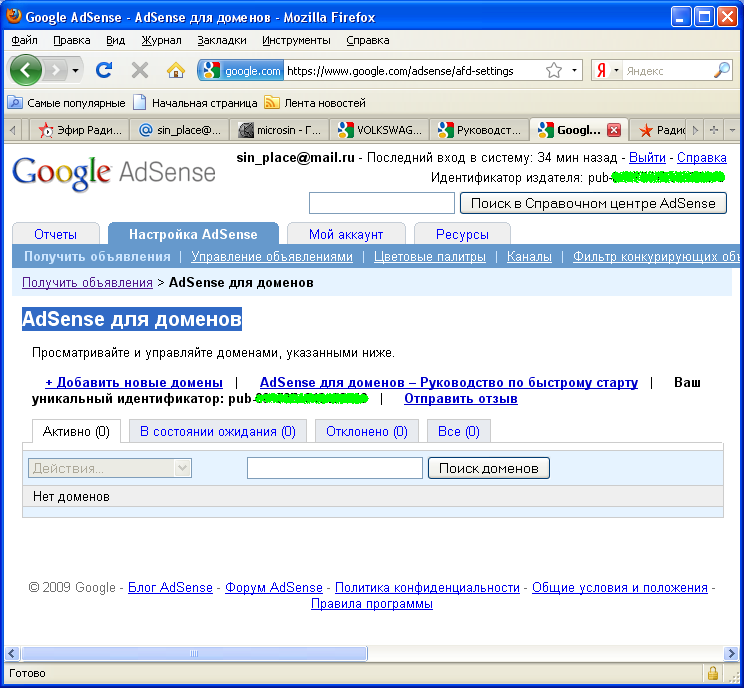The image size is (744, 688).
Task: Click the AdSense help search text field
Action: click(382, 203)
